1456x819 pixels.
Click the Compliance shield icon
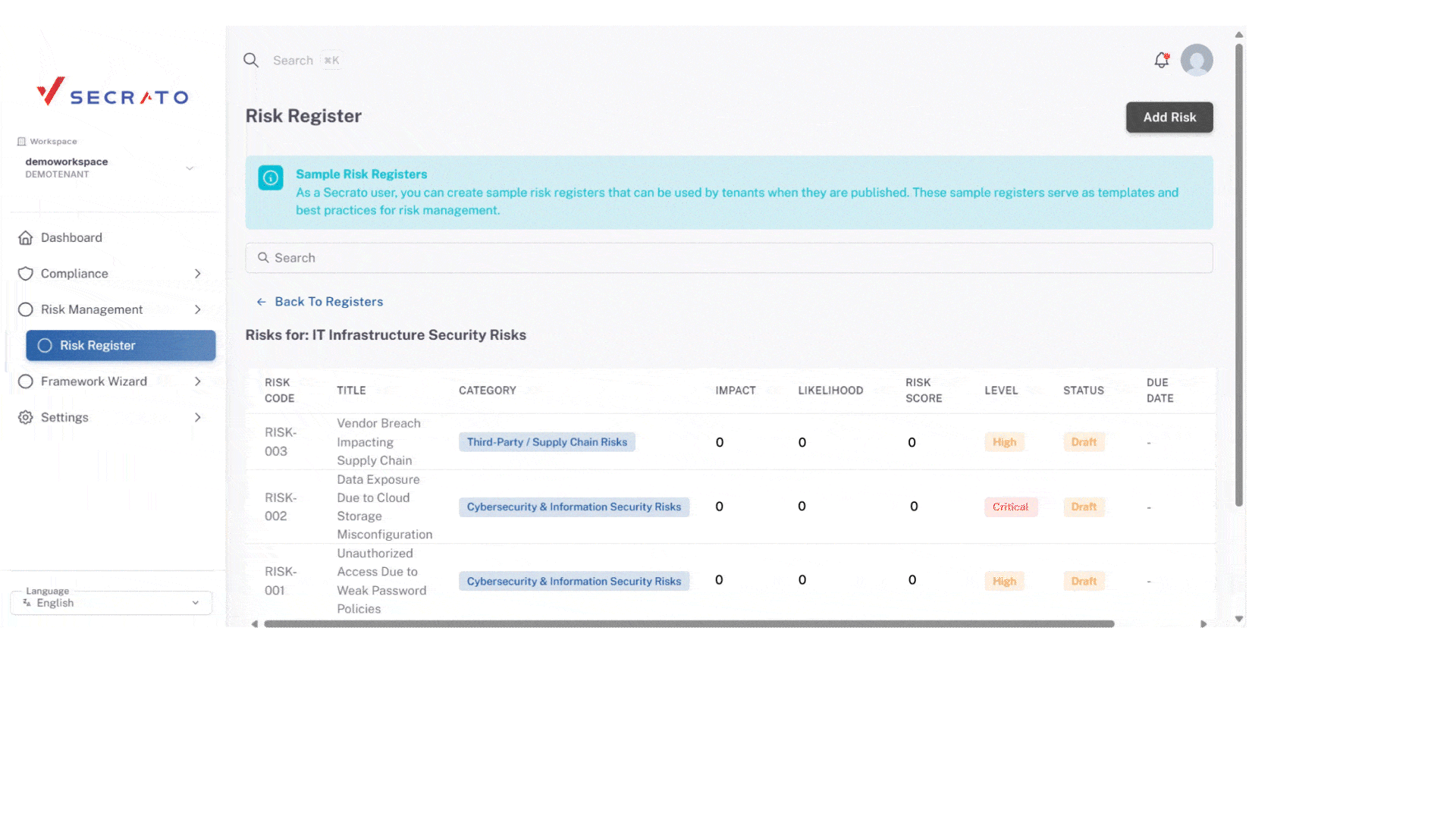26,274
